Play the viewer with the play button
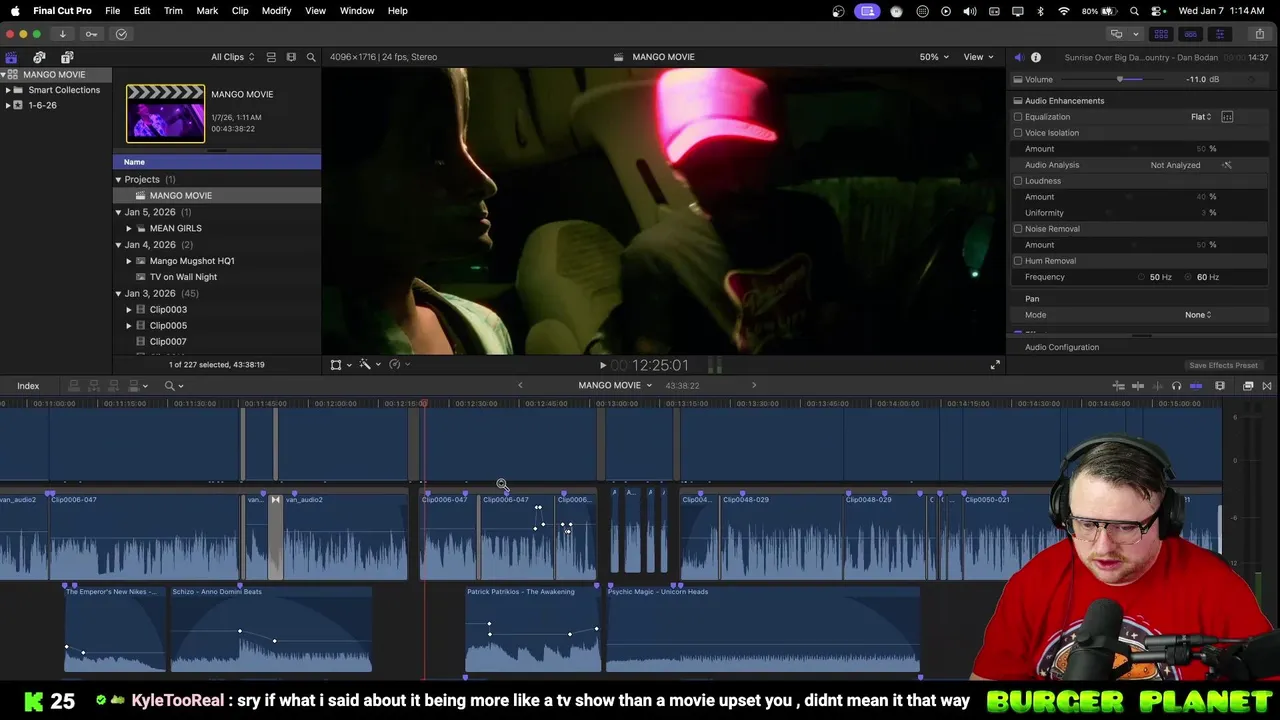Image resolution: width=1280 pixels, height=720 pixels. pos(602,366)
